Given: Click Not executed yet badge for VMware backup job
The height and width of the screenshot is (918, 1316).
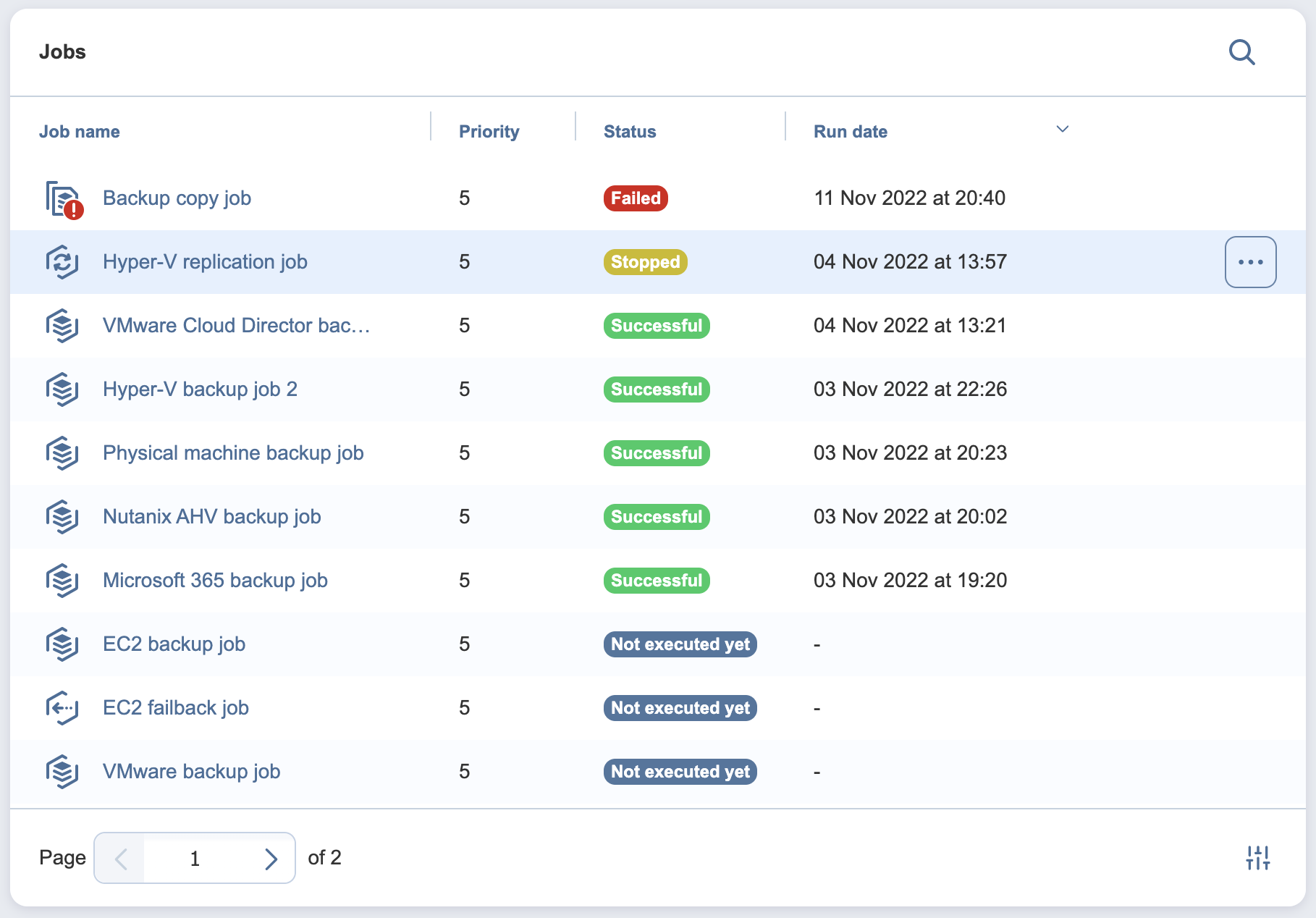Looking at the screenshot, I should point(680,772).
